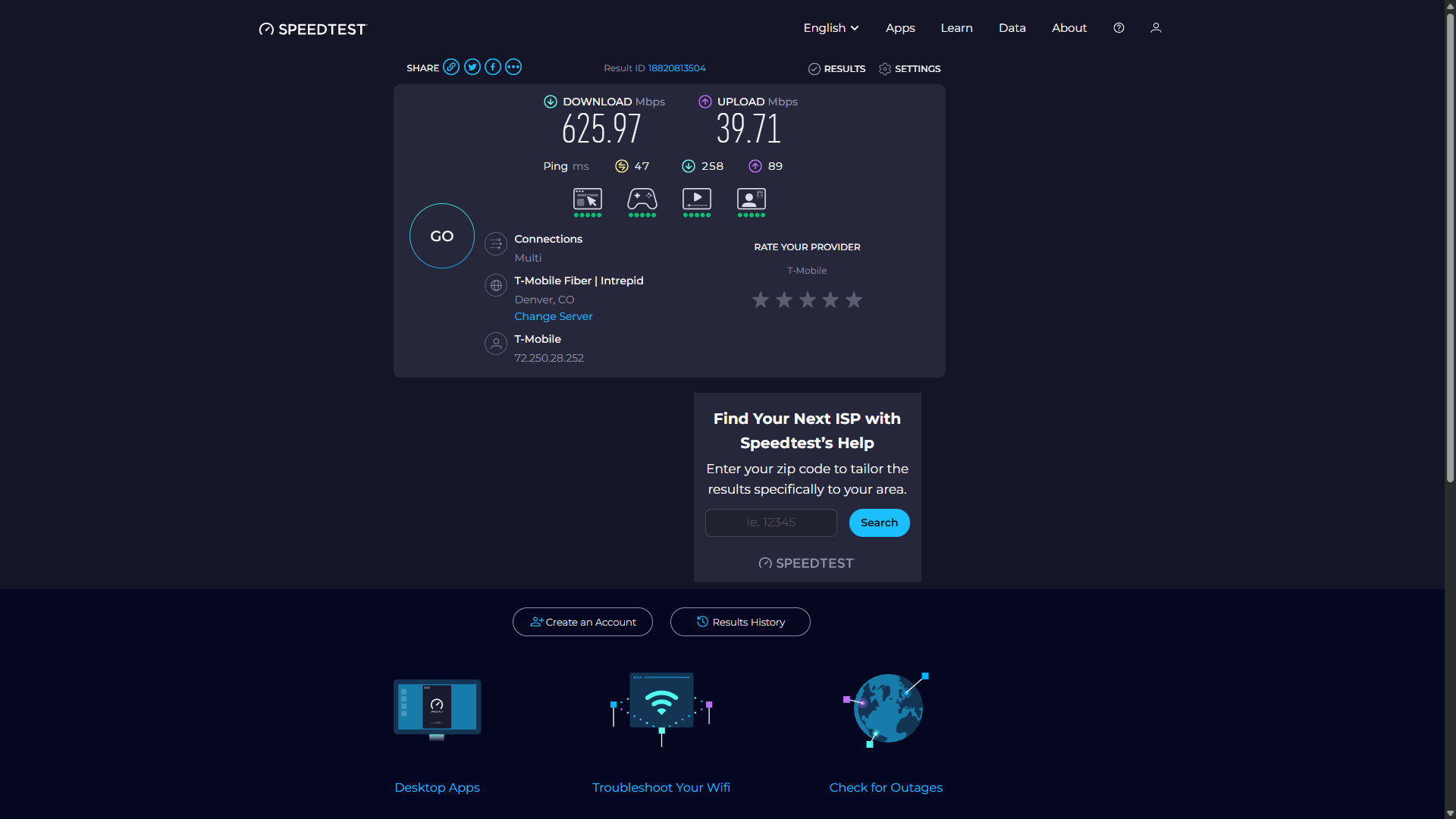Click the video streaming quality icon
The image size is (1456, 819).
pyautogui.click(x=697, y=199)
